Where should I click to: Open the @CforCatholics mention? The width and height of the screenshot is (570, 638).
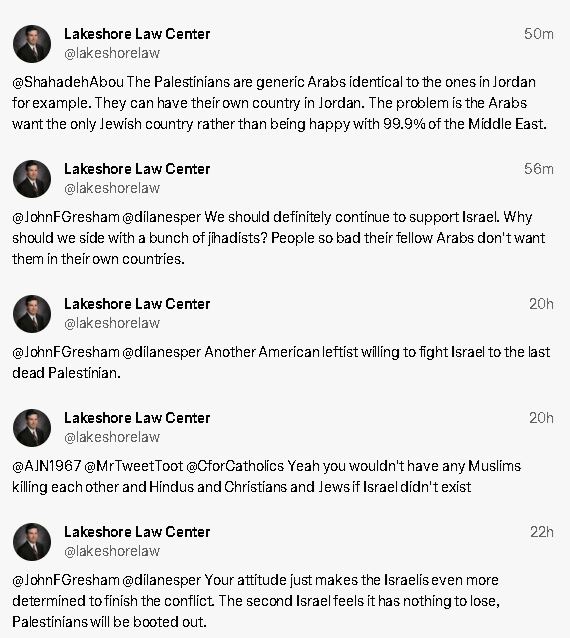[235, 466]
